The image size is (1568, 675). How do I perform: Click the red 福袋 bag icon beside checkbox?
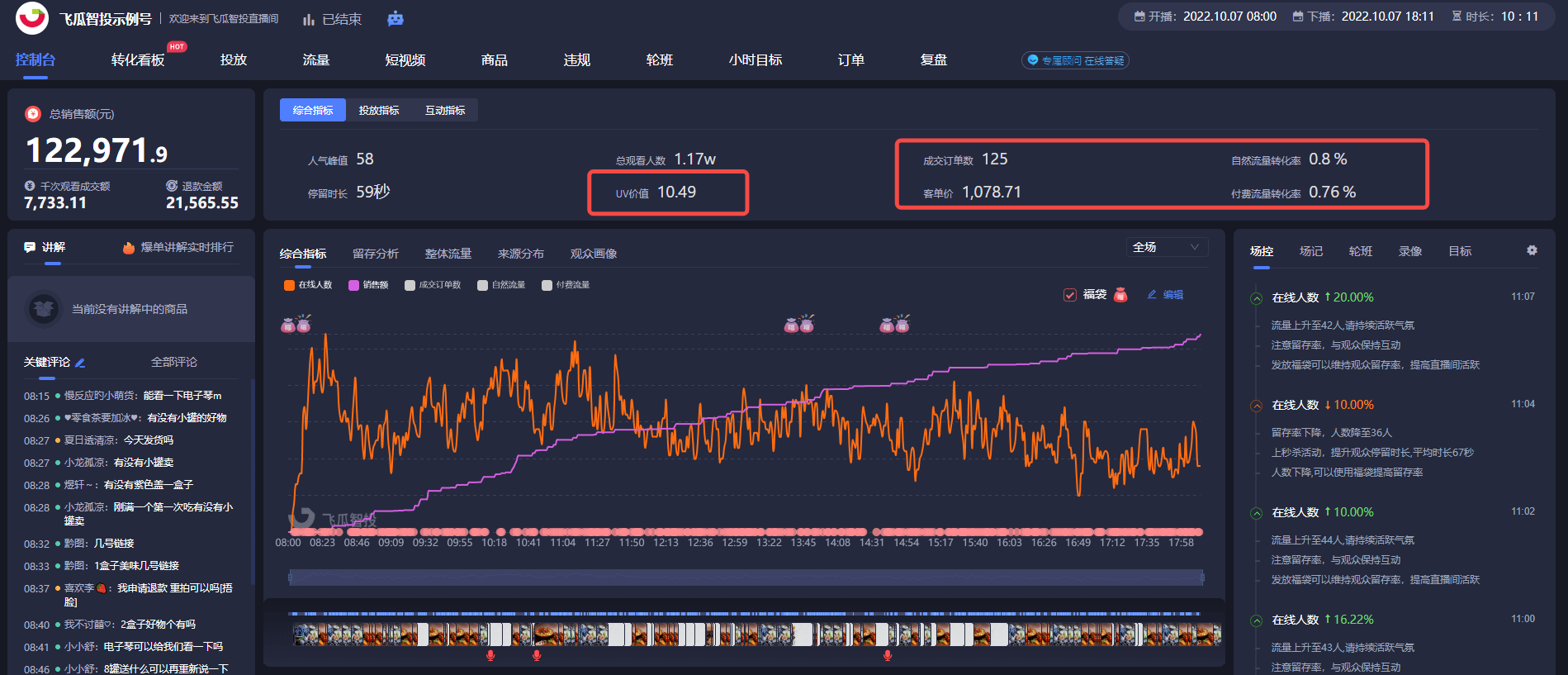pyautogui.click(x=1120, y=295)
